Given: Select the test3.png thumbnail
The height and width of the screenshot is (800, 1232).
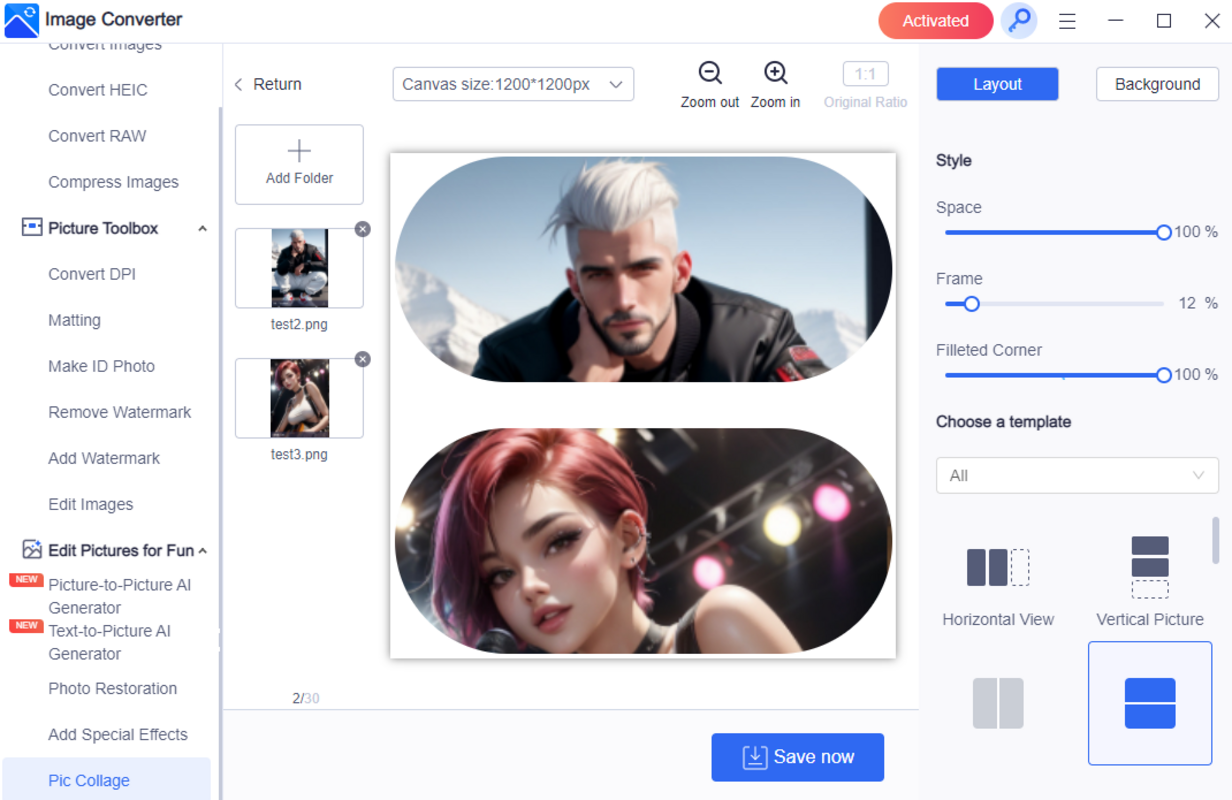Looking at the screenshot, I should 299,398.
